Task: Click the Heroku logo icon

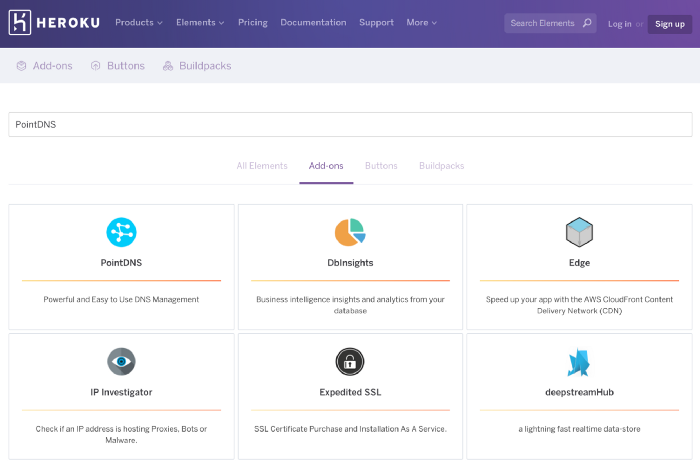Action: click(20, 22)
